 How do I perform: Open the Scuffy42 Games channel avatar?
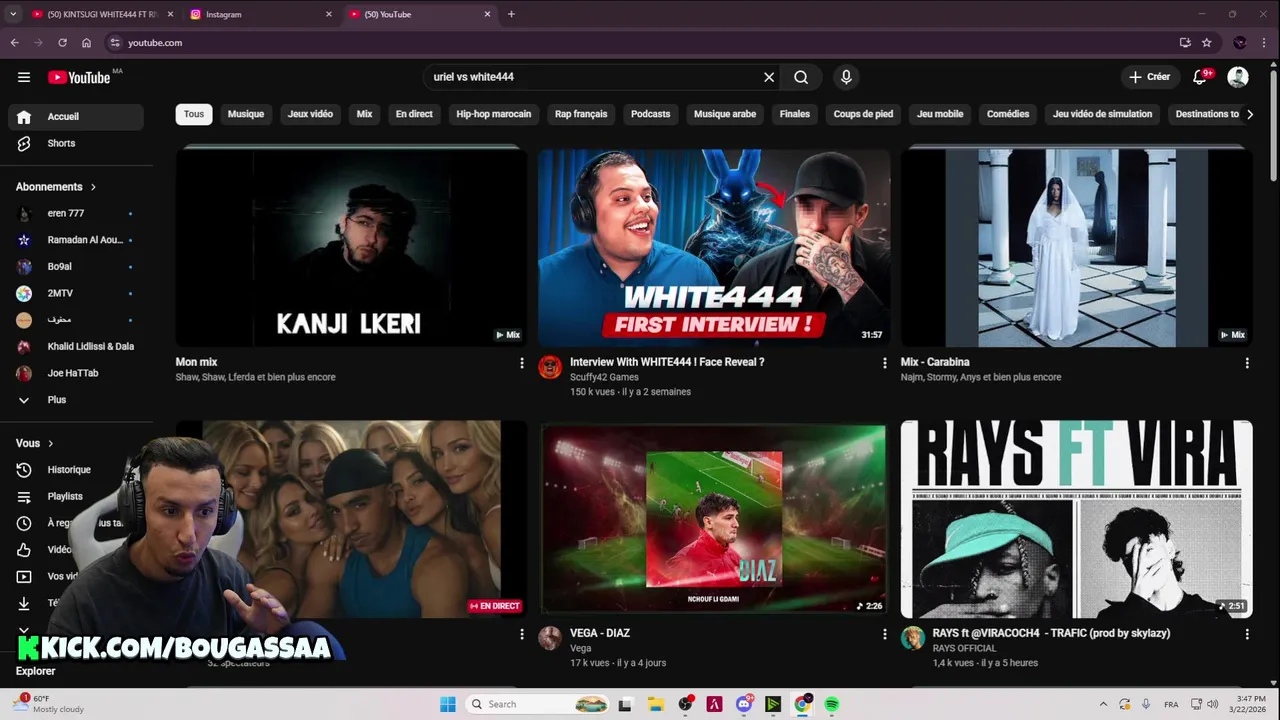coord(550,367)
